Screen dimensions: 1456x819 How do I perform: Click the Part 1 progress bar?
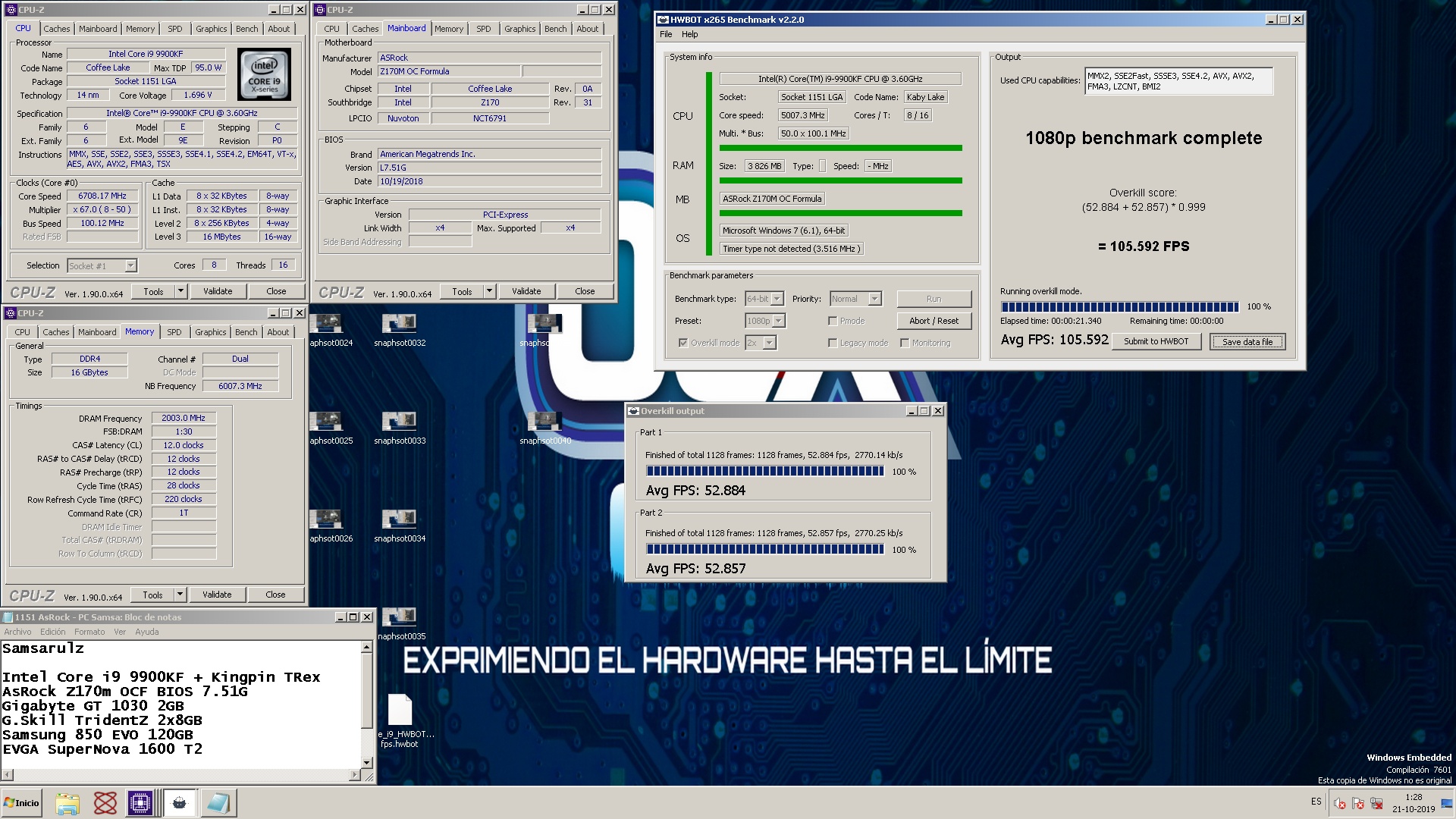coord(764,472)
